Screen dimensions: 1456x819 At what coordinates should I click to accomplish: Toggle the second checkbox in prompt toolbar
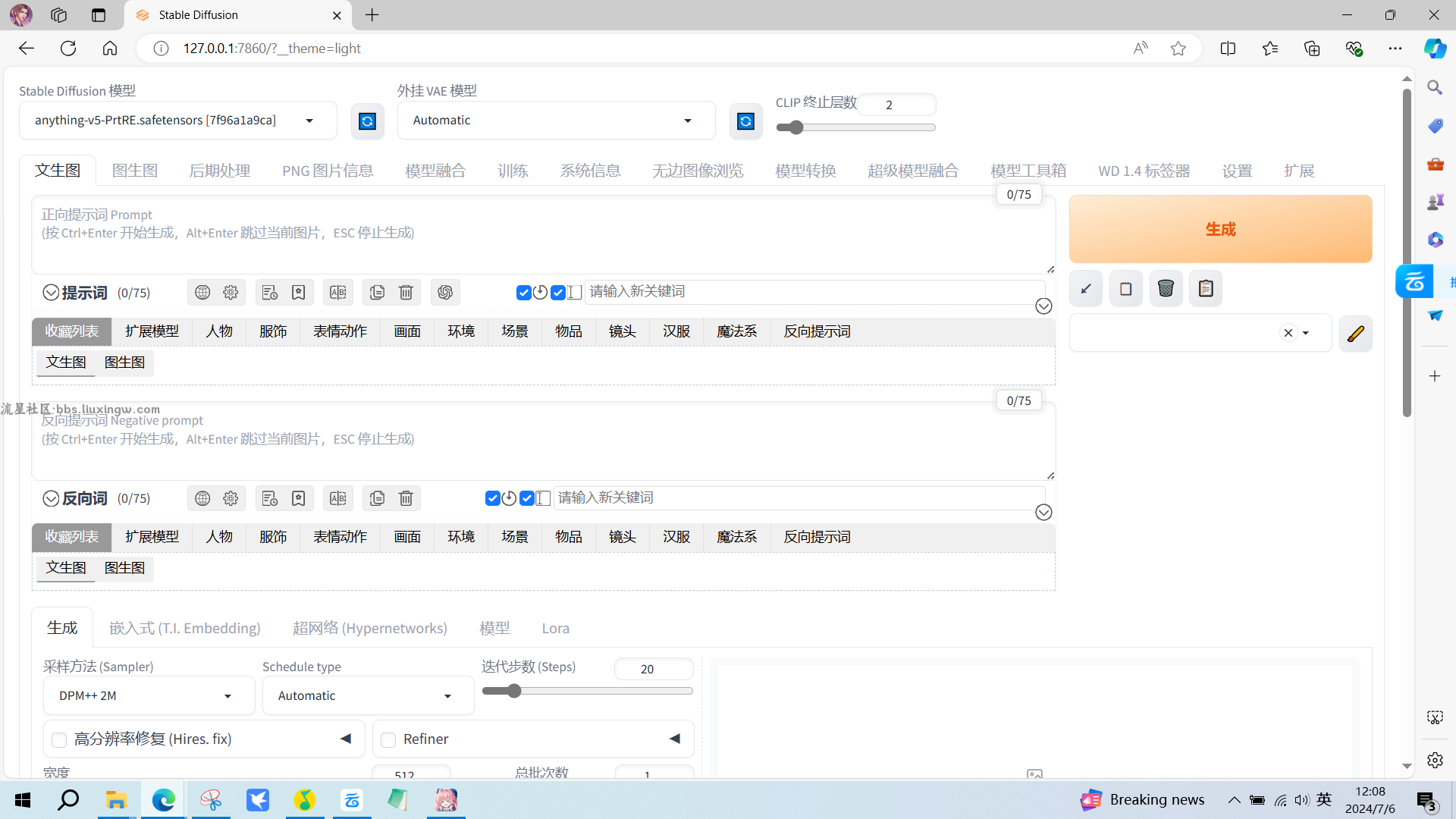click(x=557, y=291)
